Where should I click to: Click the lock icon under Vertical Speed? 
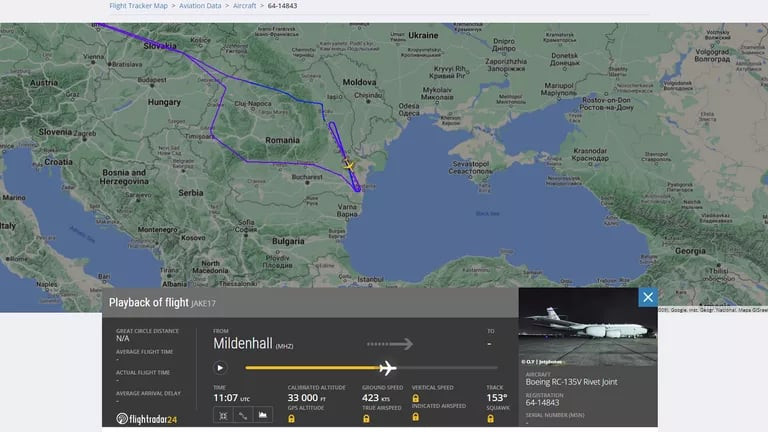pos(415,398)
